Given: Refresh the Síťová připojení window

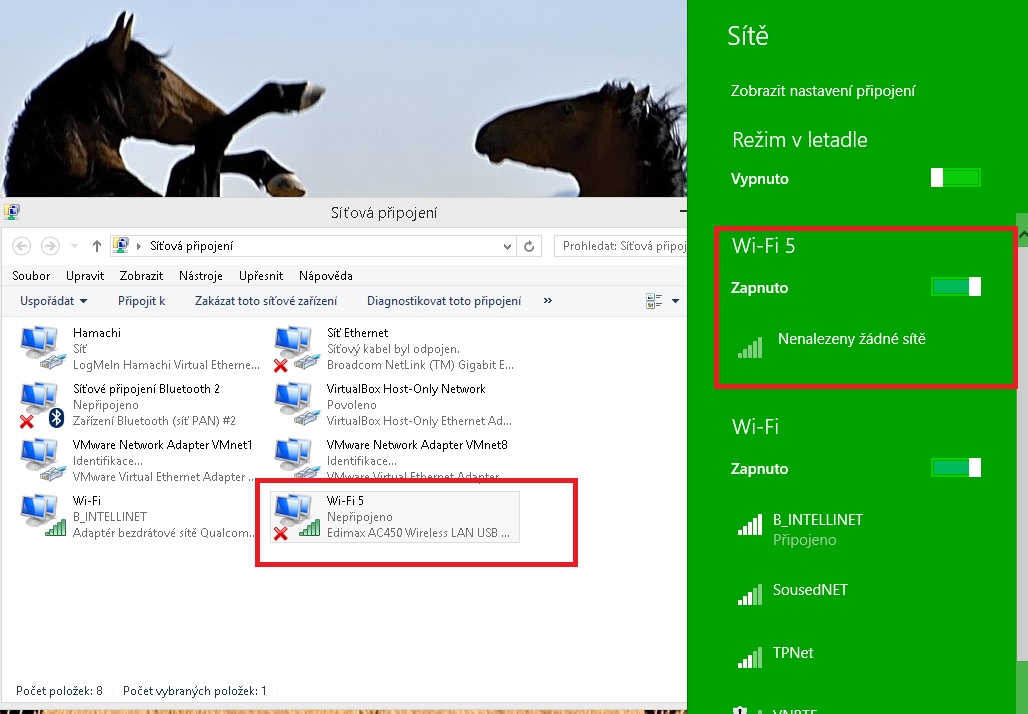Looking at the screenshot, I should (529, 247).
